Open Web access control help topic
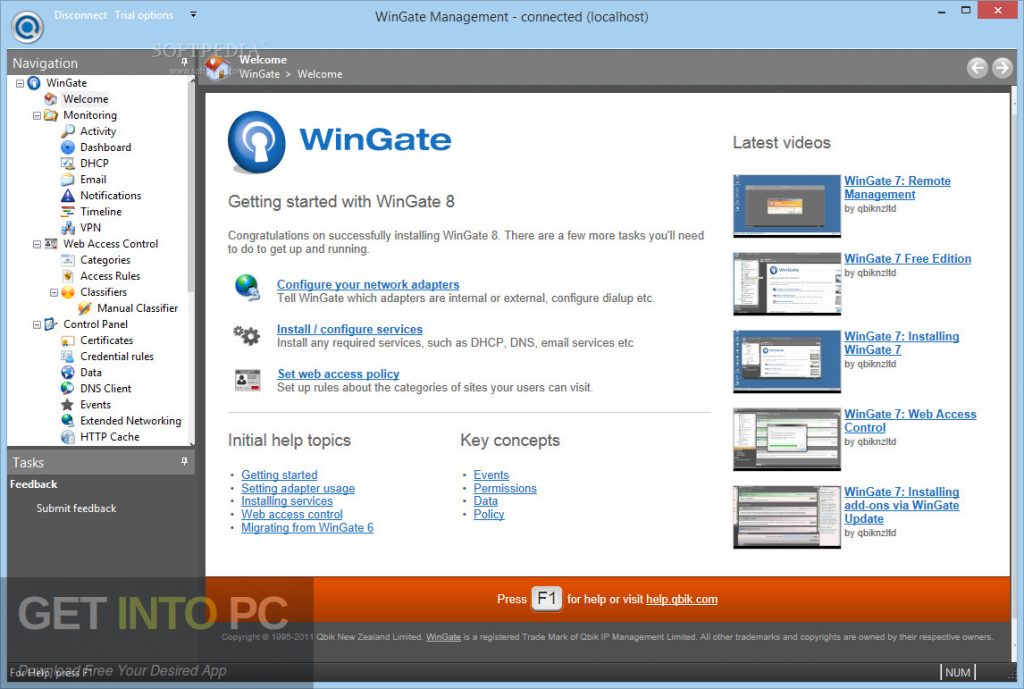The width and height of the screenshot is (1024, 689). click(x=291, y=515)
